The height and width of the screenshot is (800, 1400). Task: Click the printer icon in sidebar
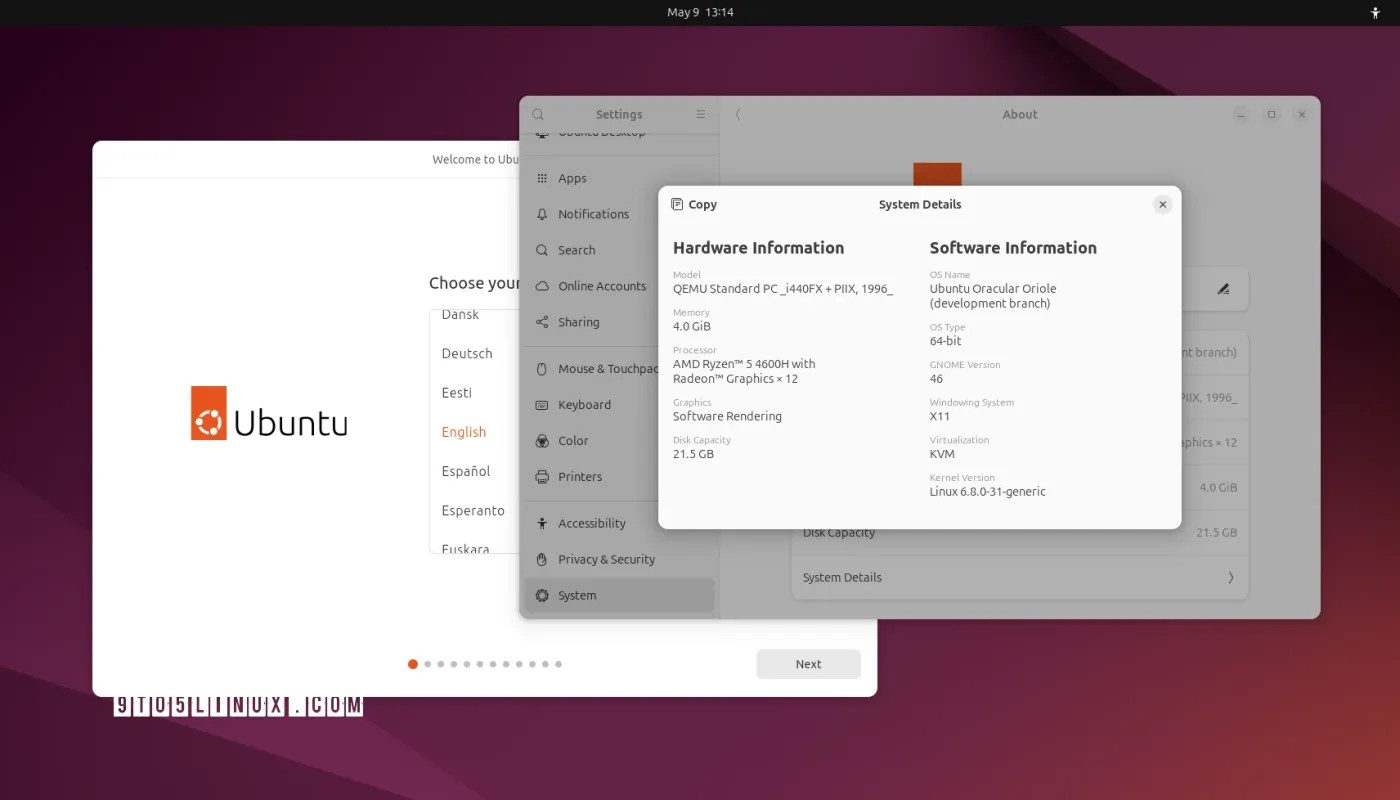pyautogui.click(x=542, y=477)
